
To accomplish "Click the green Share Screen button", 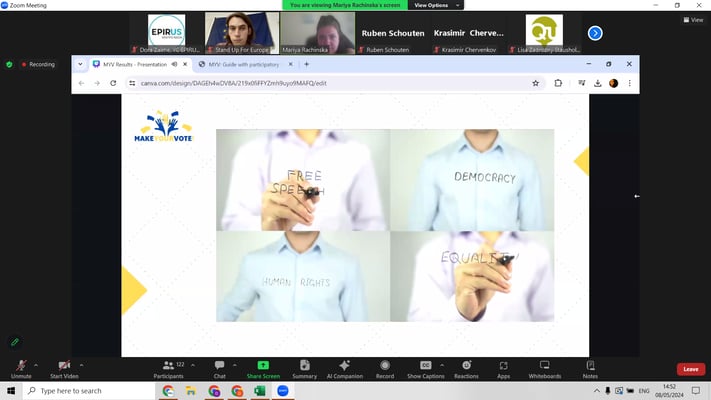I will pyautogui.click(x=263, y=369).
